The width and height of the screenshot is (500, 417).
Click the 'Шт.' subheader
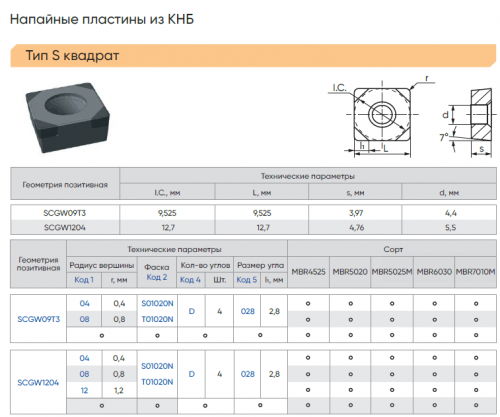pyautogui.click(x=220, y=280)
